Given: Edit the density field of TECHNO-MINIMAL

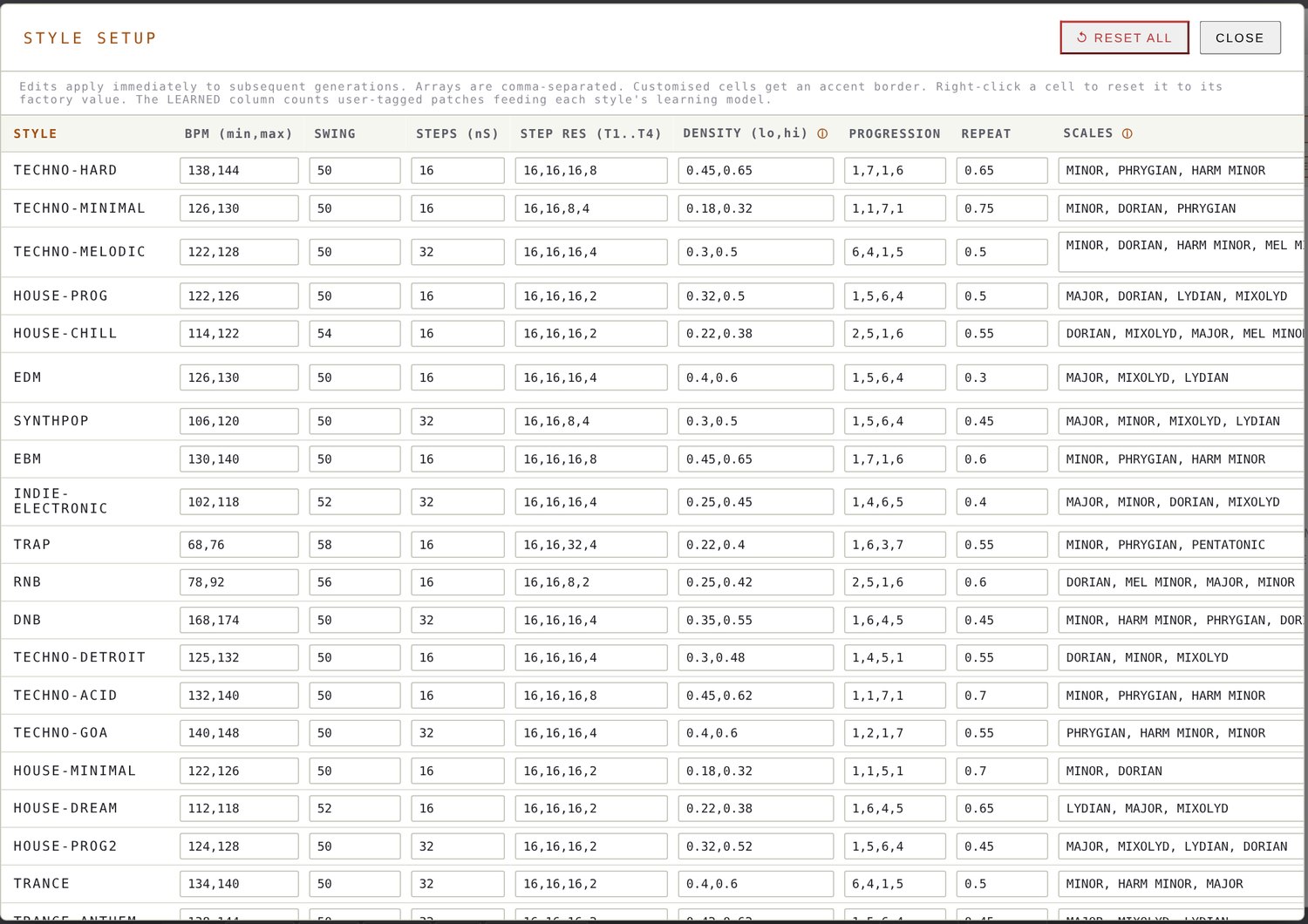Looking at the screenshot, I should 755,208.
